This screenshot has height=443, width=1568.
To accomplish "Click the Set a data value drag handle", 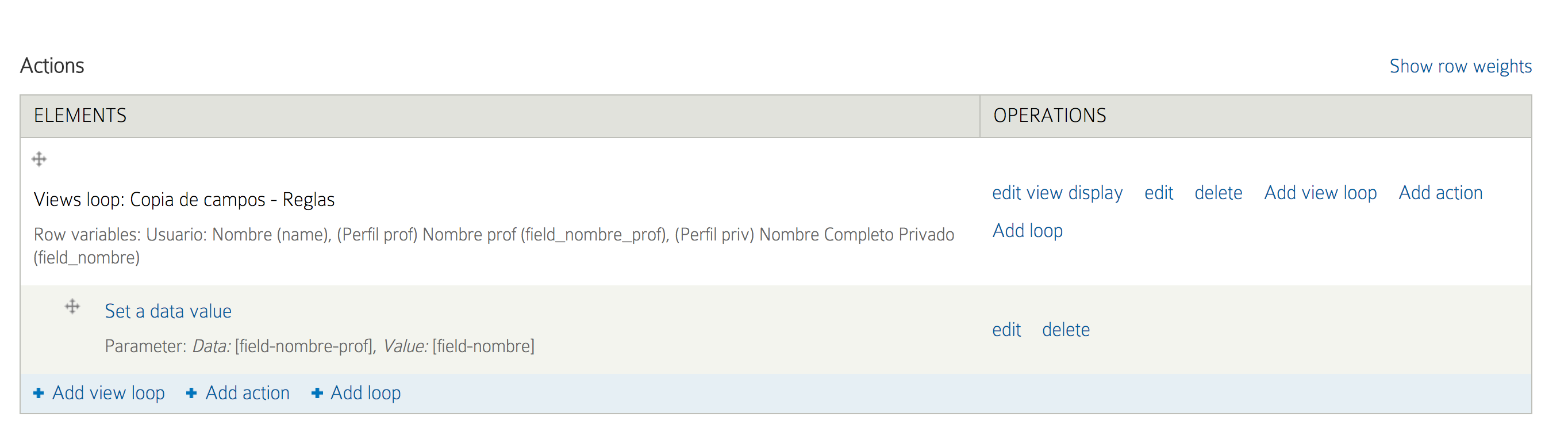I will pyautogui.click(x=72, y=307).
